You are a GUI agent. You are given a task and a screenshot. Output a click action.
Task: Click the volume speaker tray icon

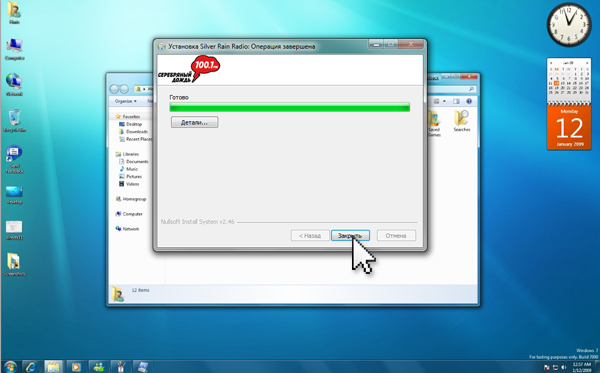click(564, 367)
